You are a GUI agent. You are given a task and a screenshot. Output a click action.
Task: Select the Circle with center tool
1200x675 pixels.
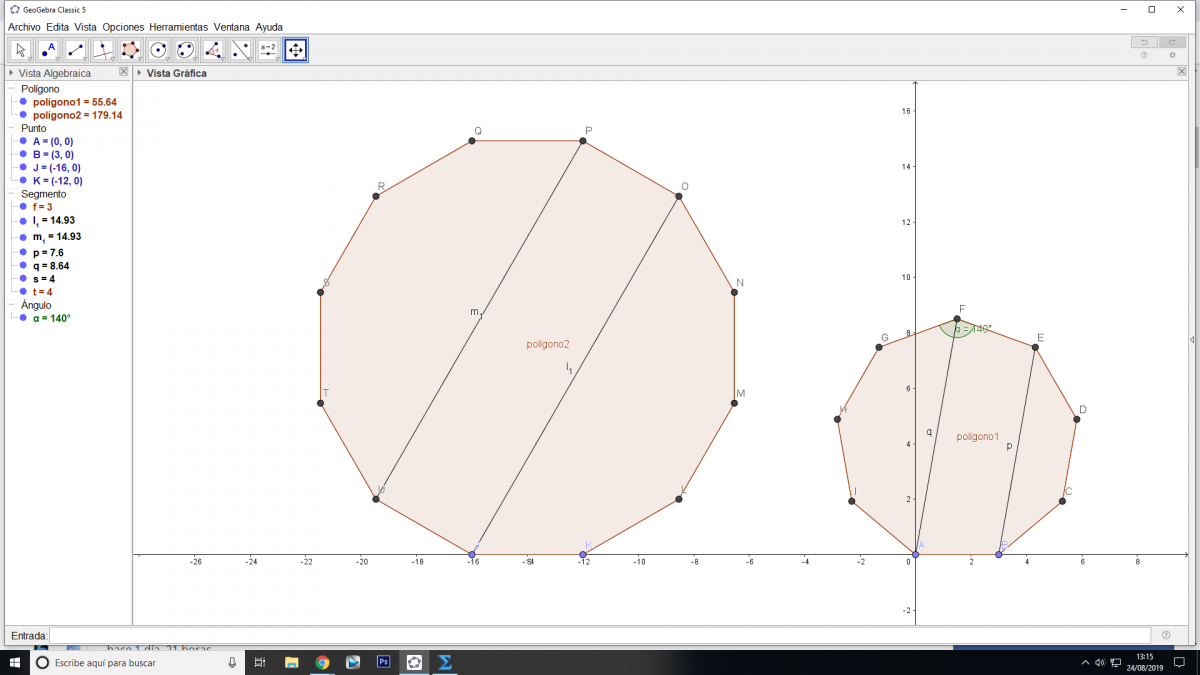[158, 49]
